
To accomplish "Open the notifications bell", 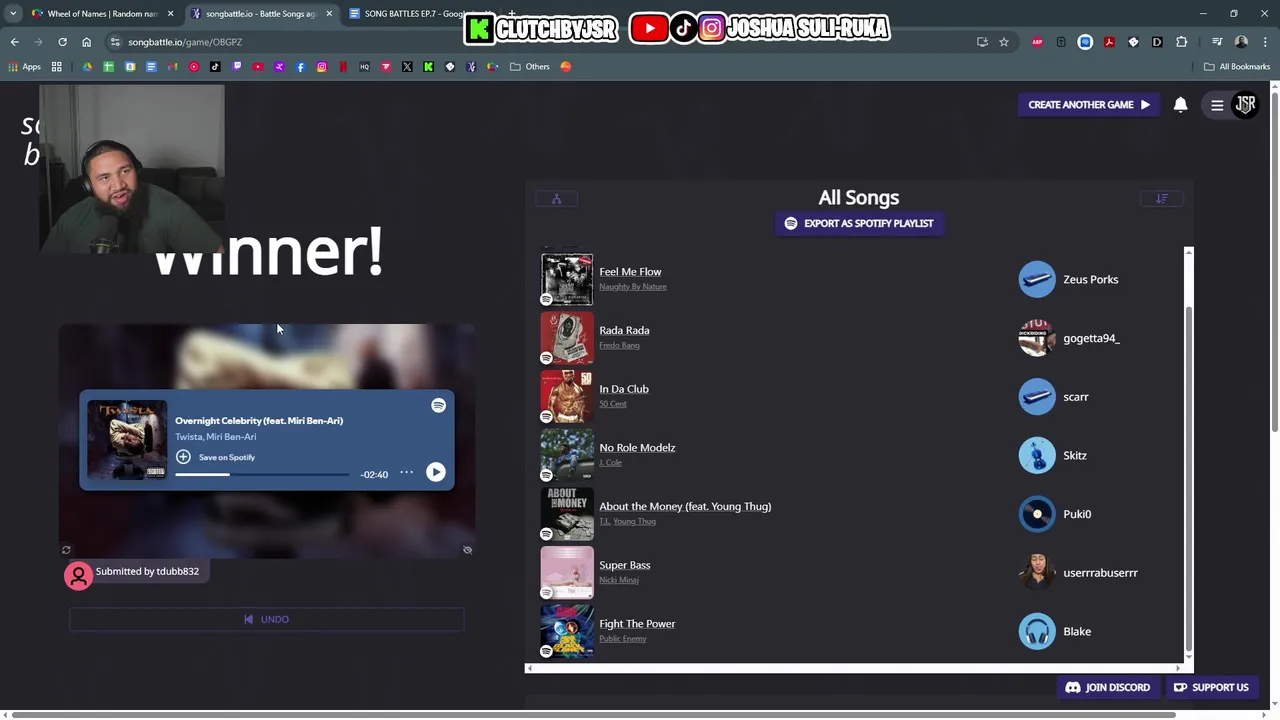I will pyautogui.click(x=1180, y=104).
